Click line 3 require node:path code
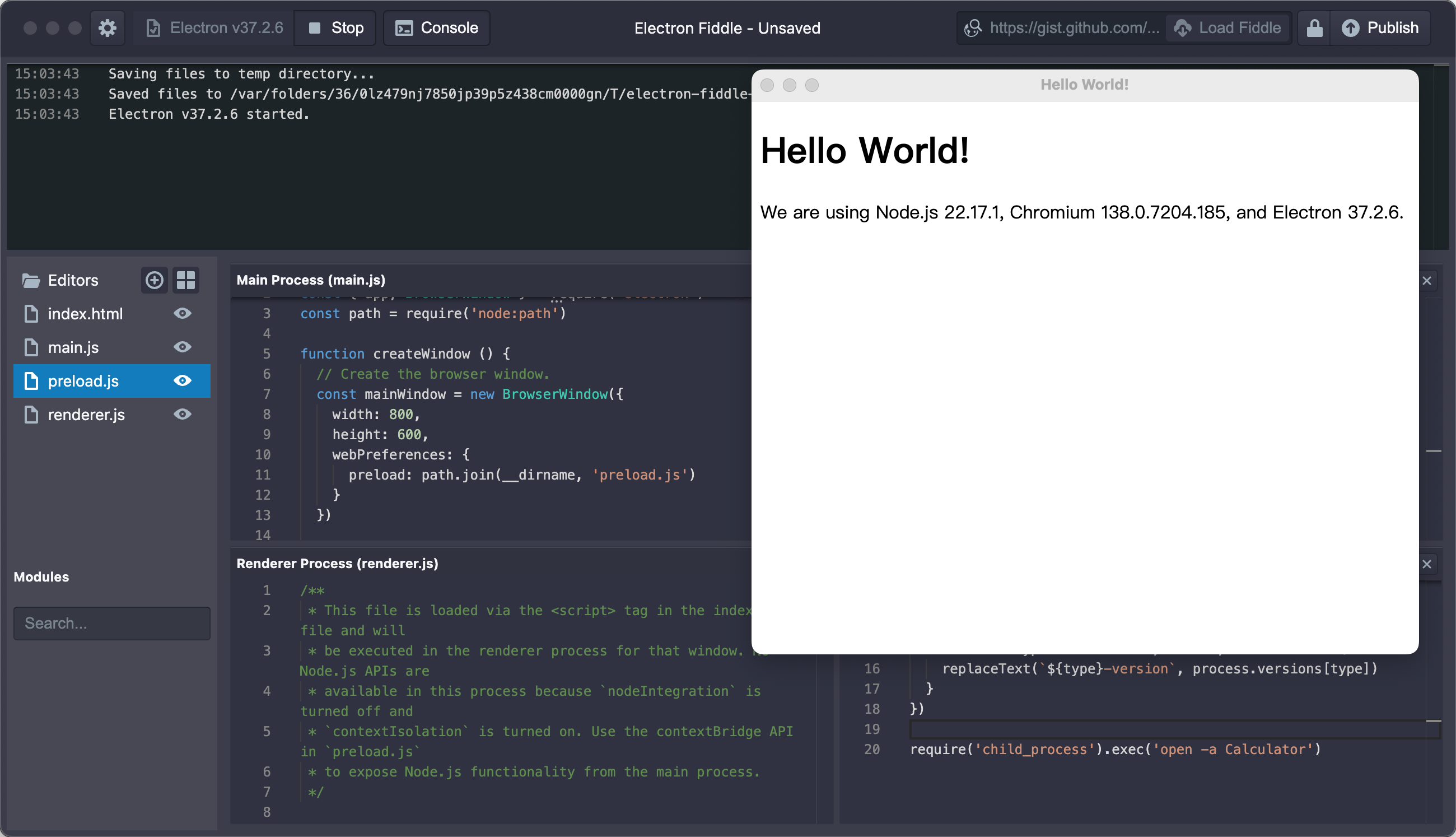 tap(433, 313)
